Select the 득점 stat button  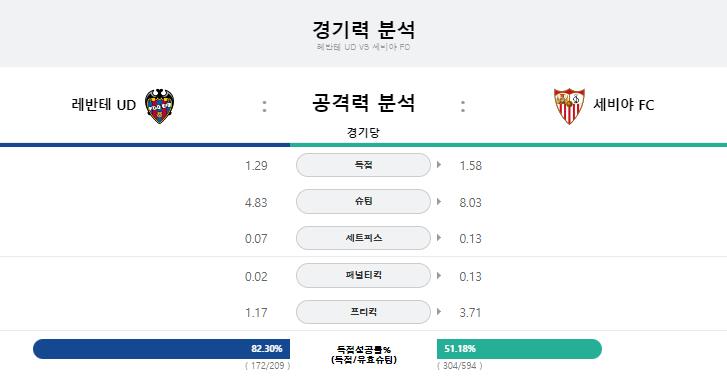click(x=364, y=165)
